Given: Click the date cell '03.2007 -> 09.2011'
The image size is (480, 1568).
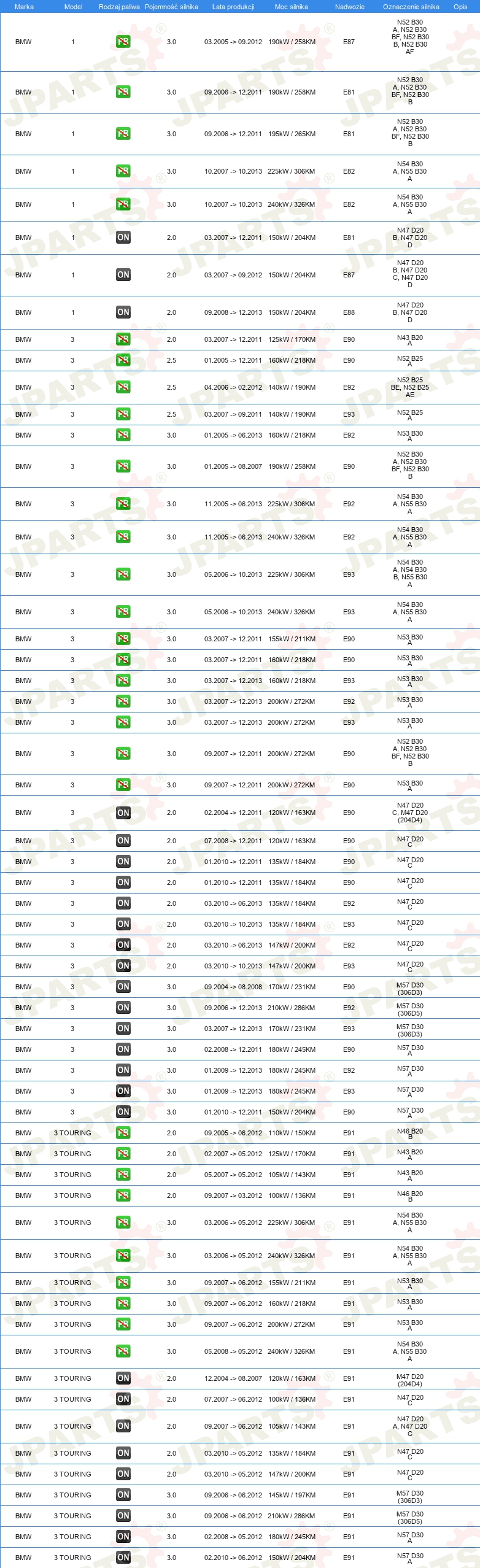Looking at the screenshot, I should point(233,414).
